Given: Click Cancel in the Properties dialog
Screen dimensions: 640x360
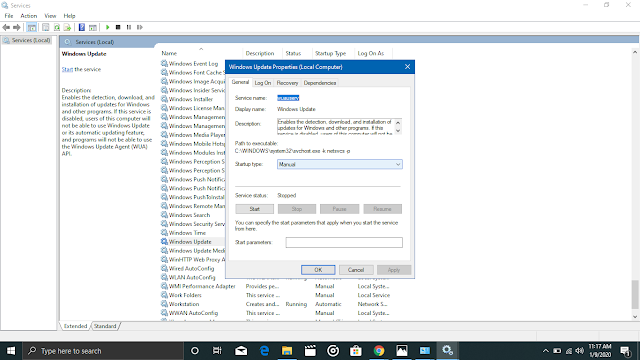Looking at the screenshot, I should [356, 270].
